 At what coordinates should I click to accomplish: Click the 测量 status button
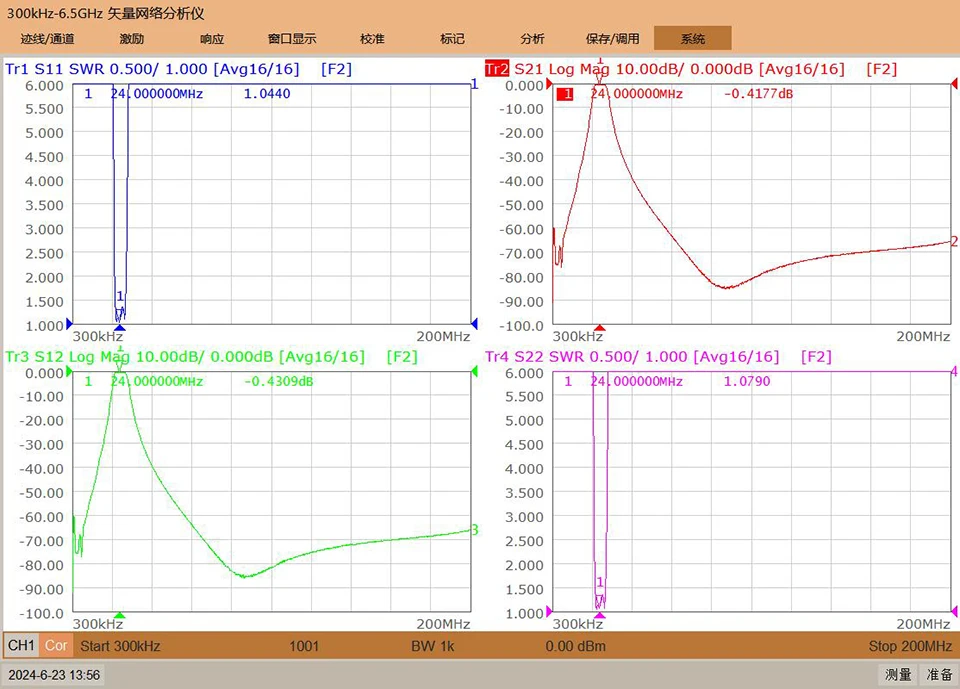(x=898, y=674)
